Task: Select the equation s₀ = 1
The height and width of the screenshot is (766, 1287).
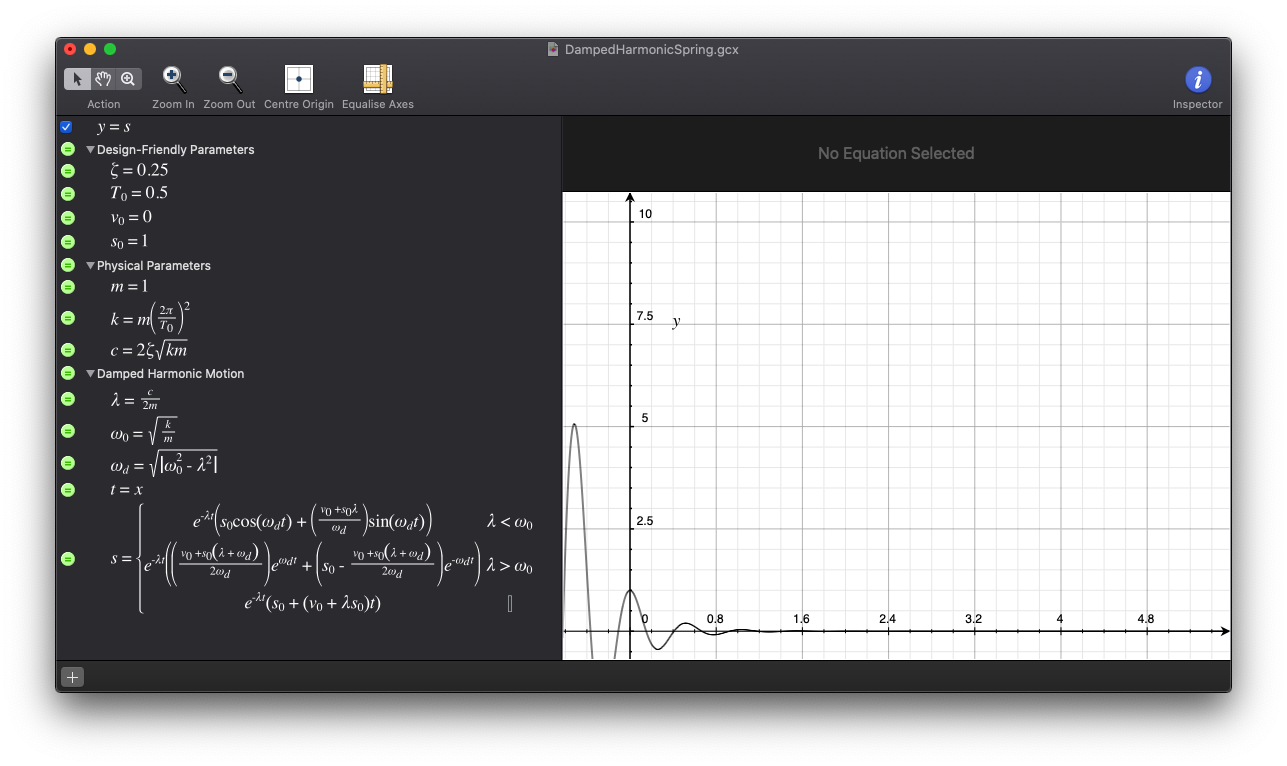Action: (x=130, y=241)
